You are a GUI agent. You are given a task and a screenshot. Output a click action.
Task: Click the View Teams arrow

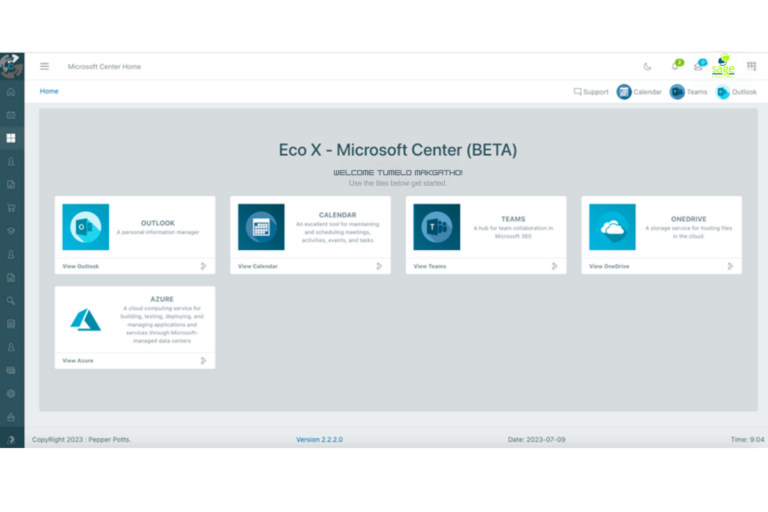pos(554,266)
